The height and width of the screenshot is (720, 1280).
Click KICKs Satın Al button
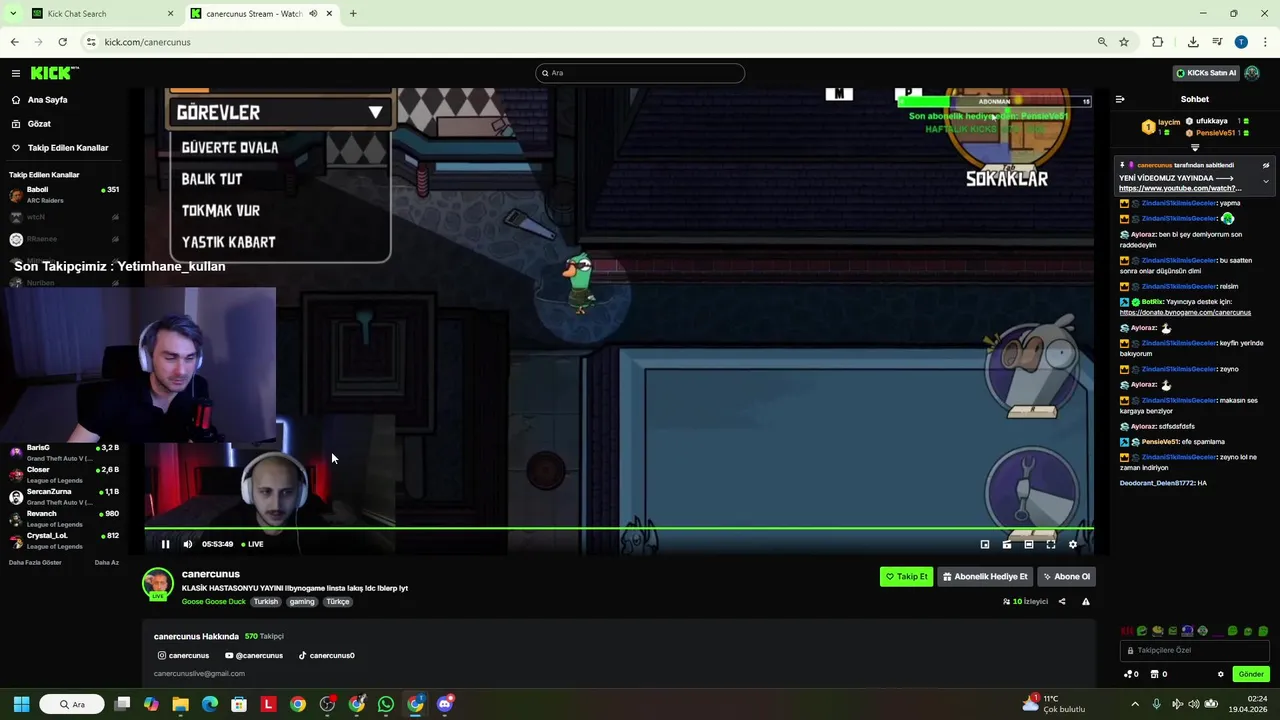coord(1206,73)
